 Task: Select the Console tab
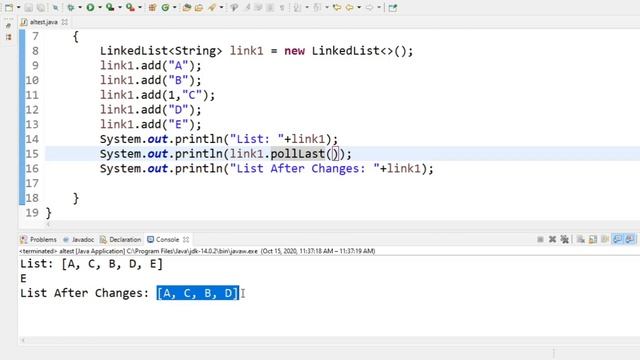pyautogui.click(x=163, y=240)
